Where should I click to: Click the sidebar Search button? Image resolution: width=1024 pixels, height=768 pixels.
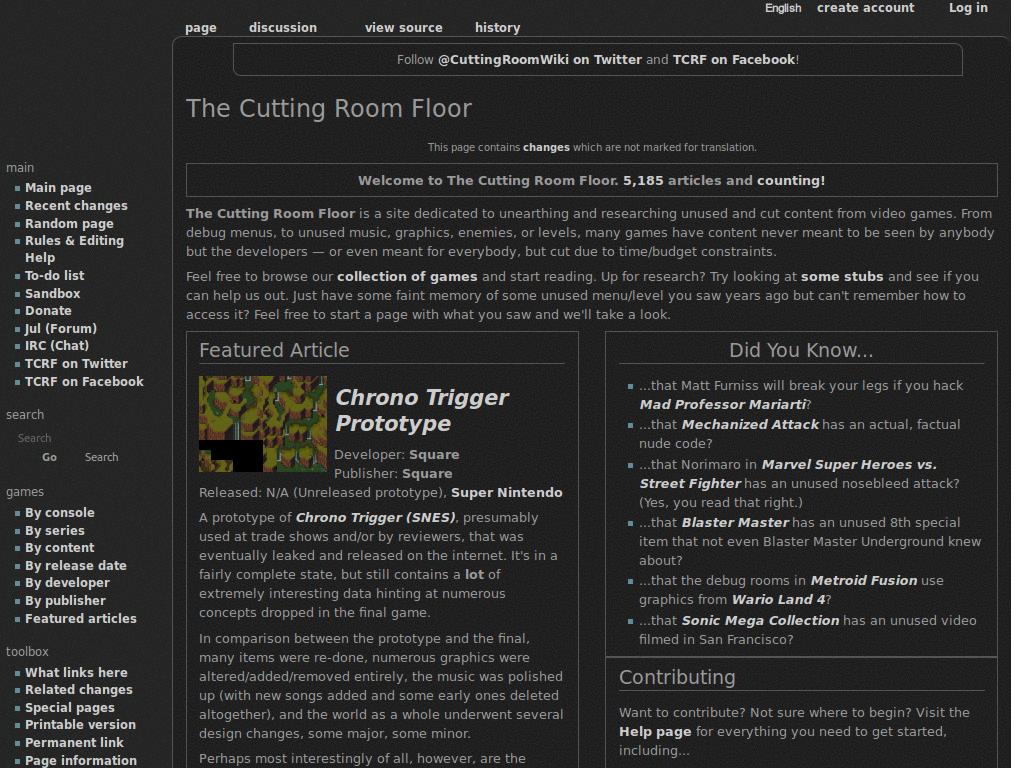[101, 457]
